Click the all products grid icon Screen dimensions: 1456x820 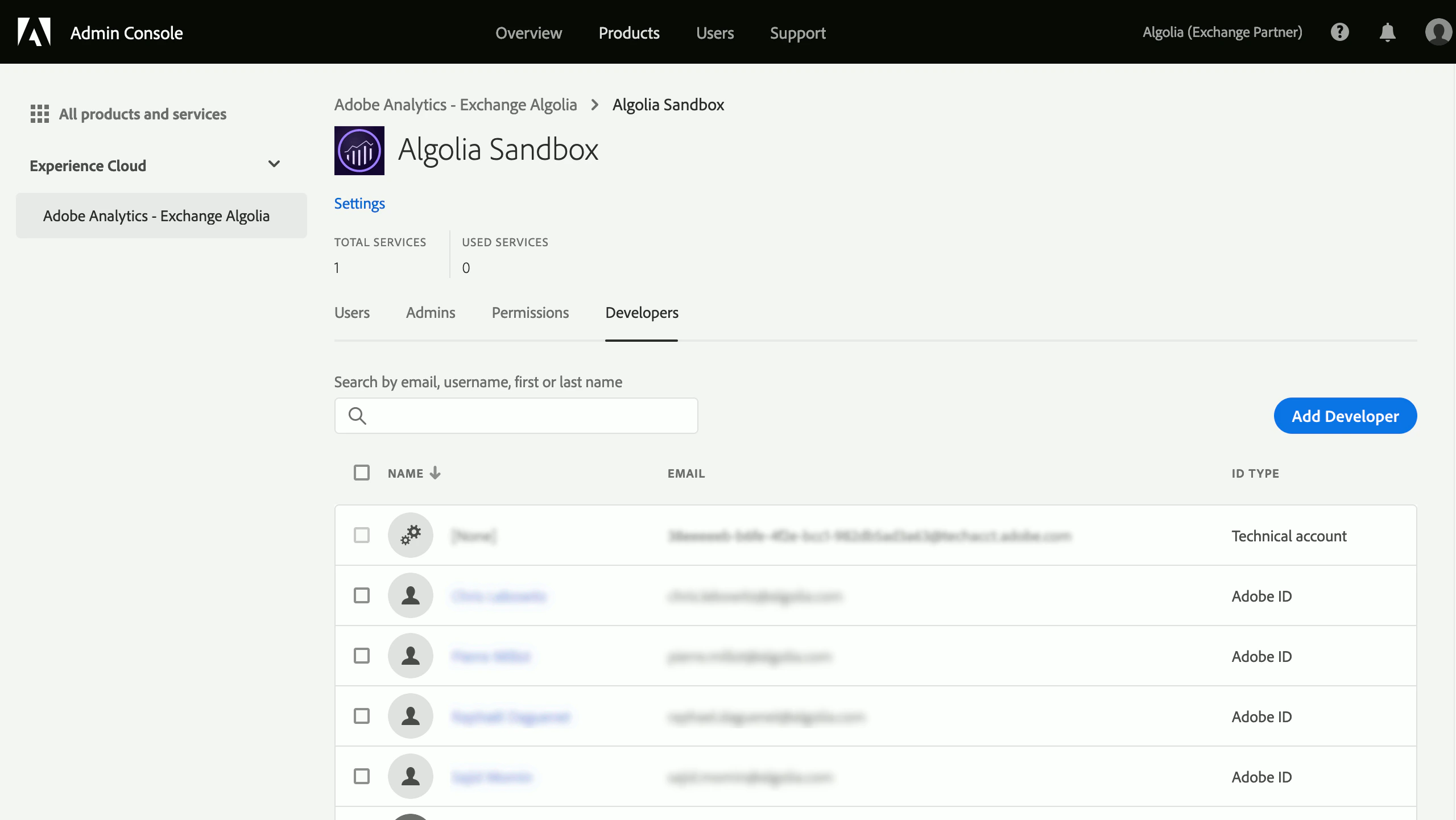(39, 114)
